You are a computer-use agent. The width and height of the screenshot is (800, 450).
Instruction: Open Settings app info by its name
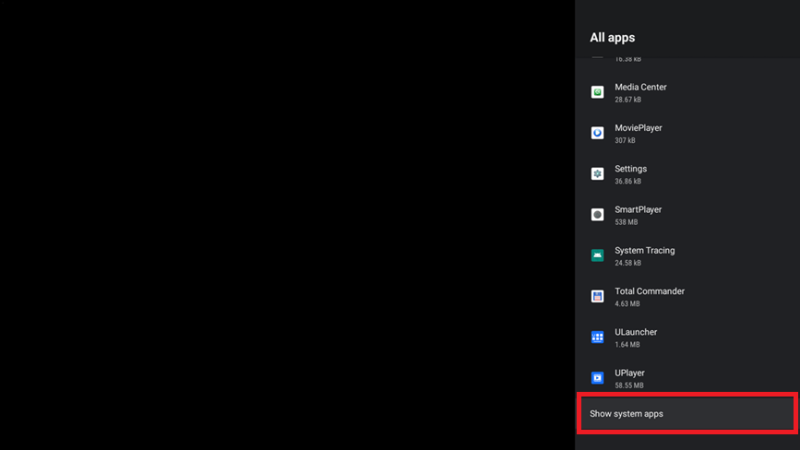631,169
